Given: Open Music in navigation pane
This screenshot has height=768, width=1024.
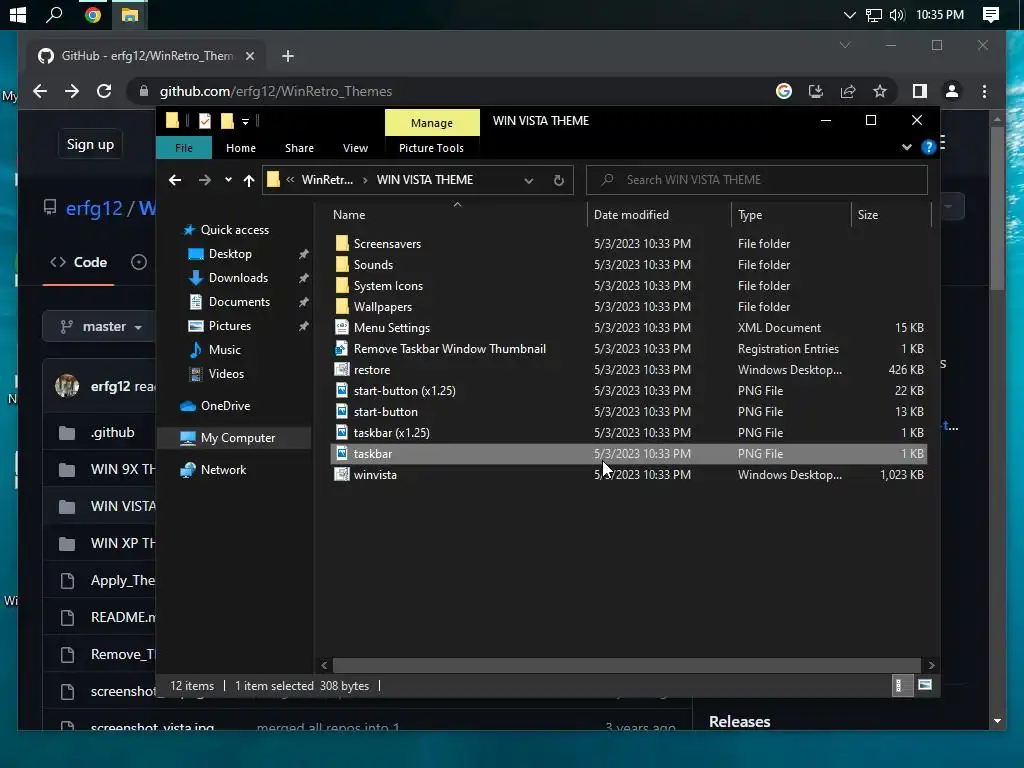Looking at the screenshot, I should (x=224, y=350).
